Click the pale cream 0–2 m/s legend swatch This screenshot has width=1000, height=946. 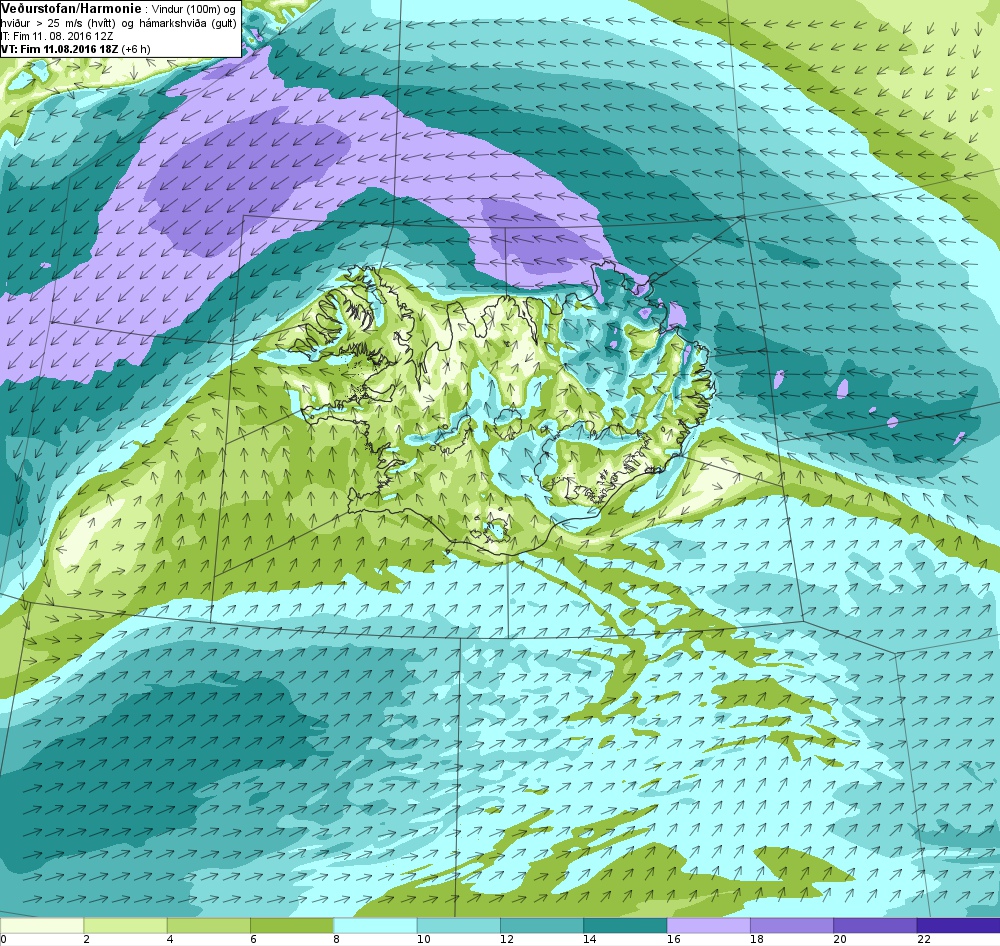click(42, 925)
